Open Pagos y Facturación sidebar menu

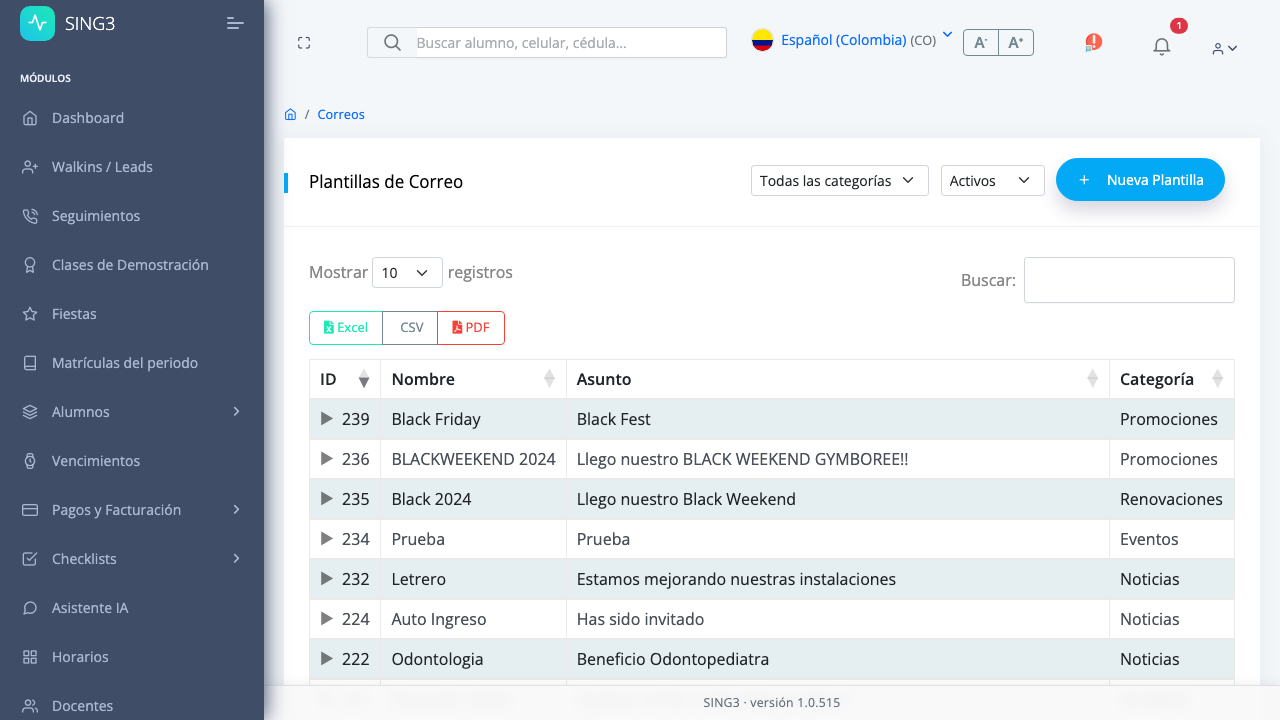click(x=132, y=510)
